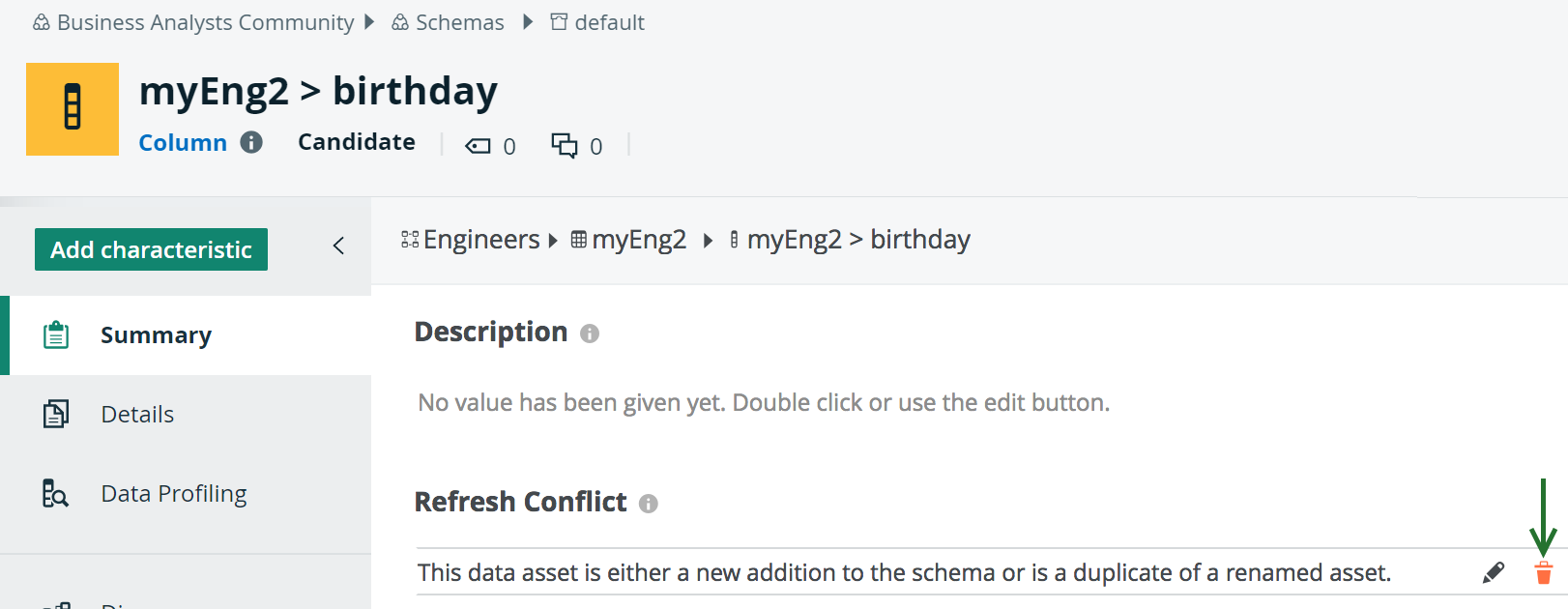Viewport: 1568px width, 609px height.
Task: Go to Business Analysts Community breadcrumb
Action: click(205, 22)
